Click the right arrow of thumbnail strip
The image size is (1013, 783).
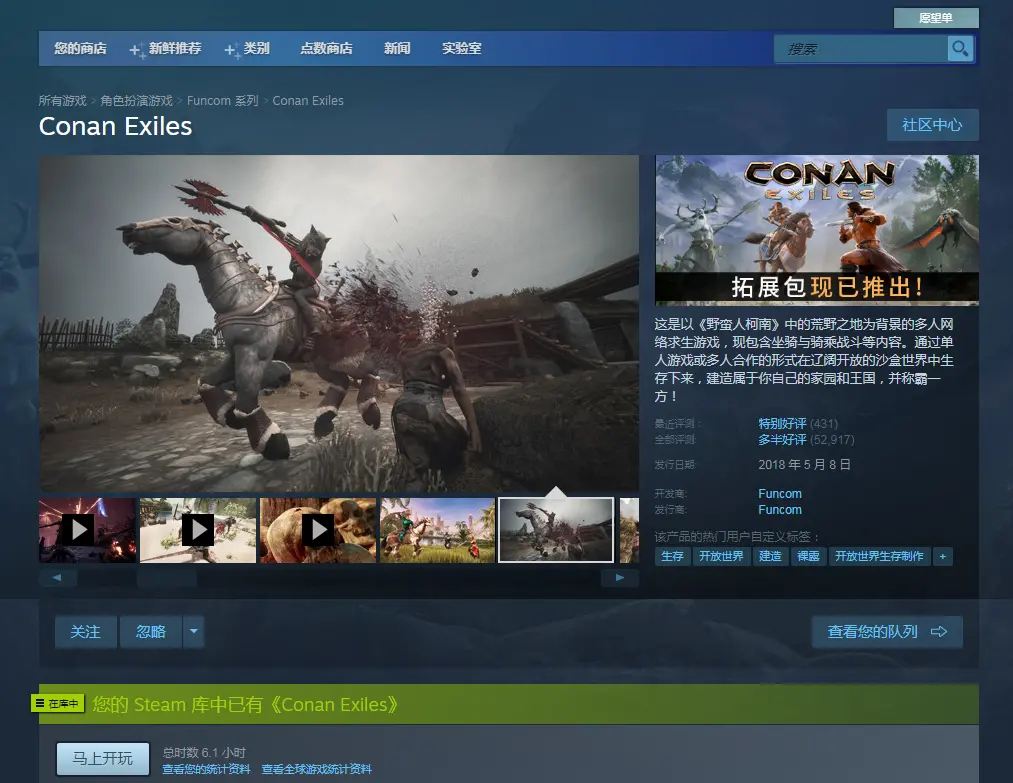(620, 578)
